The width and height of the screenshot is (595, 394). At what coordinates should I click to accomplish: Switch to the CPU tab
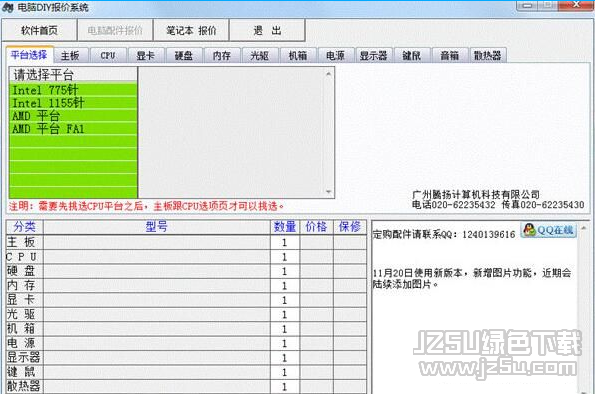[x=108, y=55]
